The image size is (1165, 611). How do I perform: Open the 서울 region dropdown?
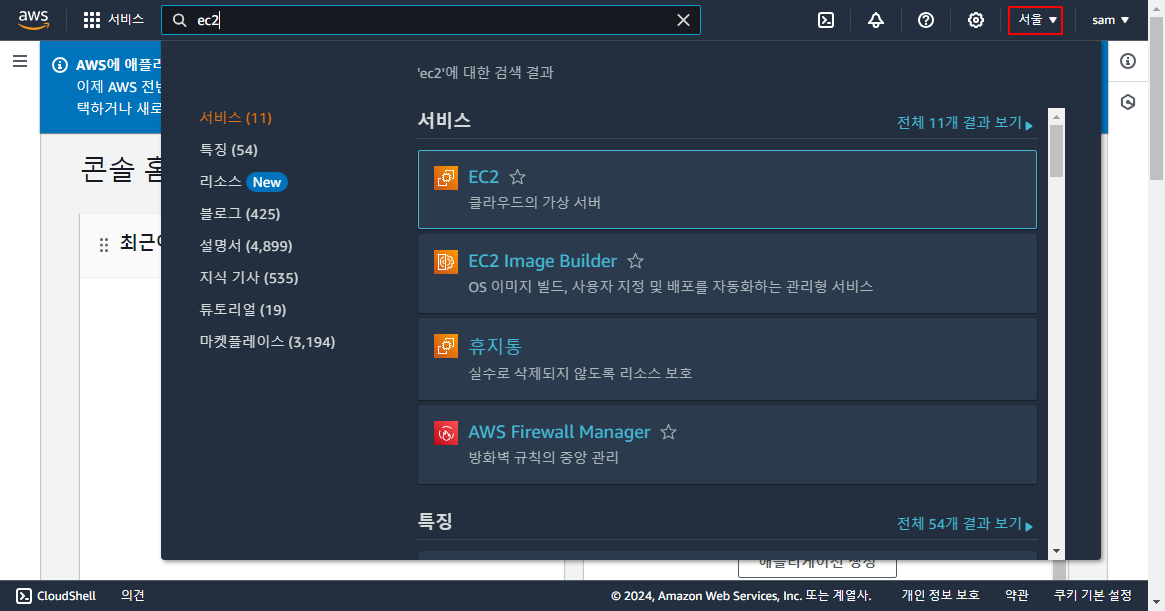pos(1036,20)
